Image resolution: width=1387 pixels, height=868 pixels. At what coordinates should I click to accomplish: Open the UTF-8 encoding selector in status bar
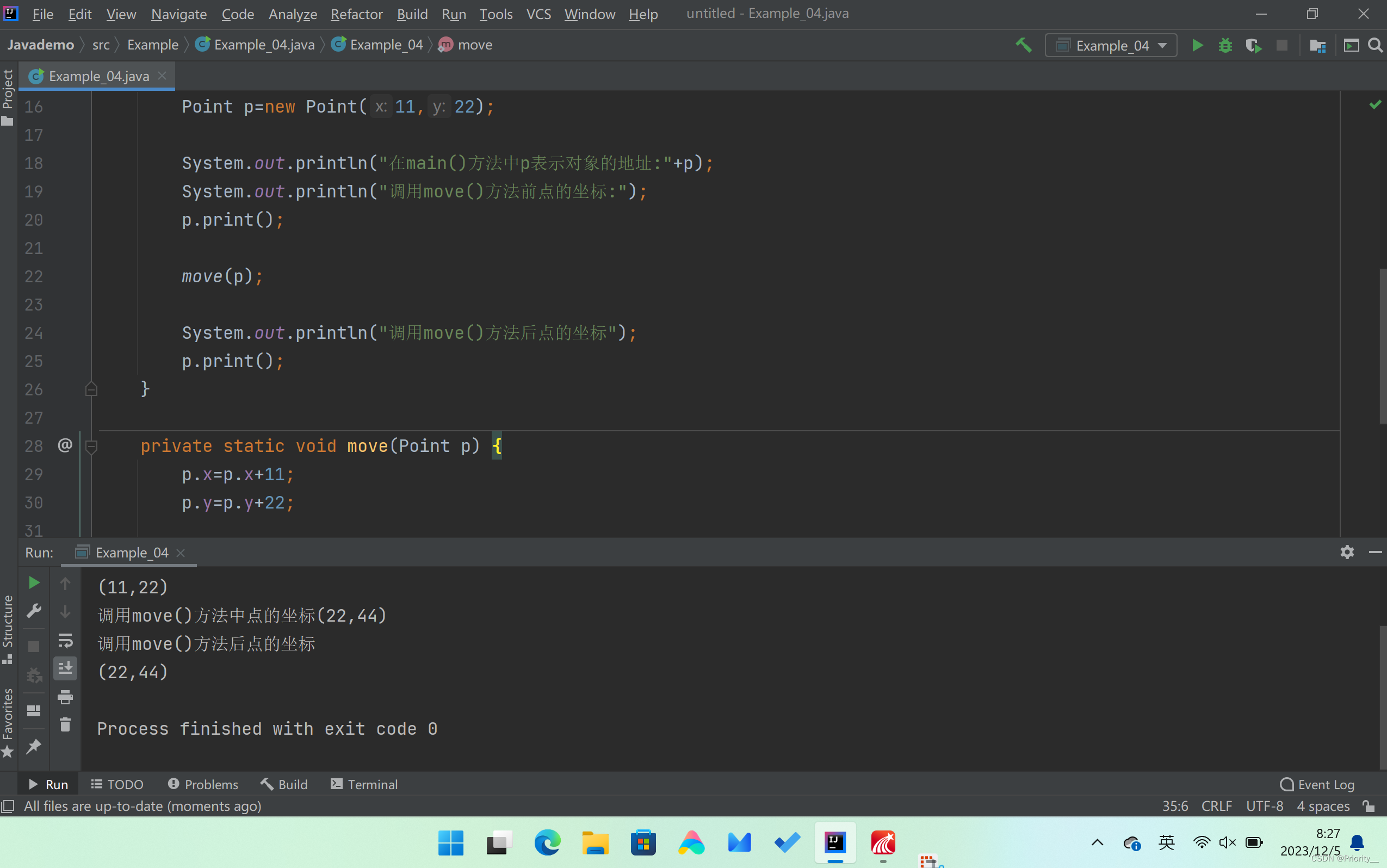coord(1264,806)
